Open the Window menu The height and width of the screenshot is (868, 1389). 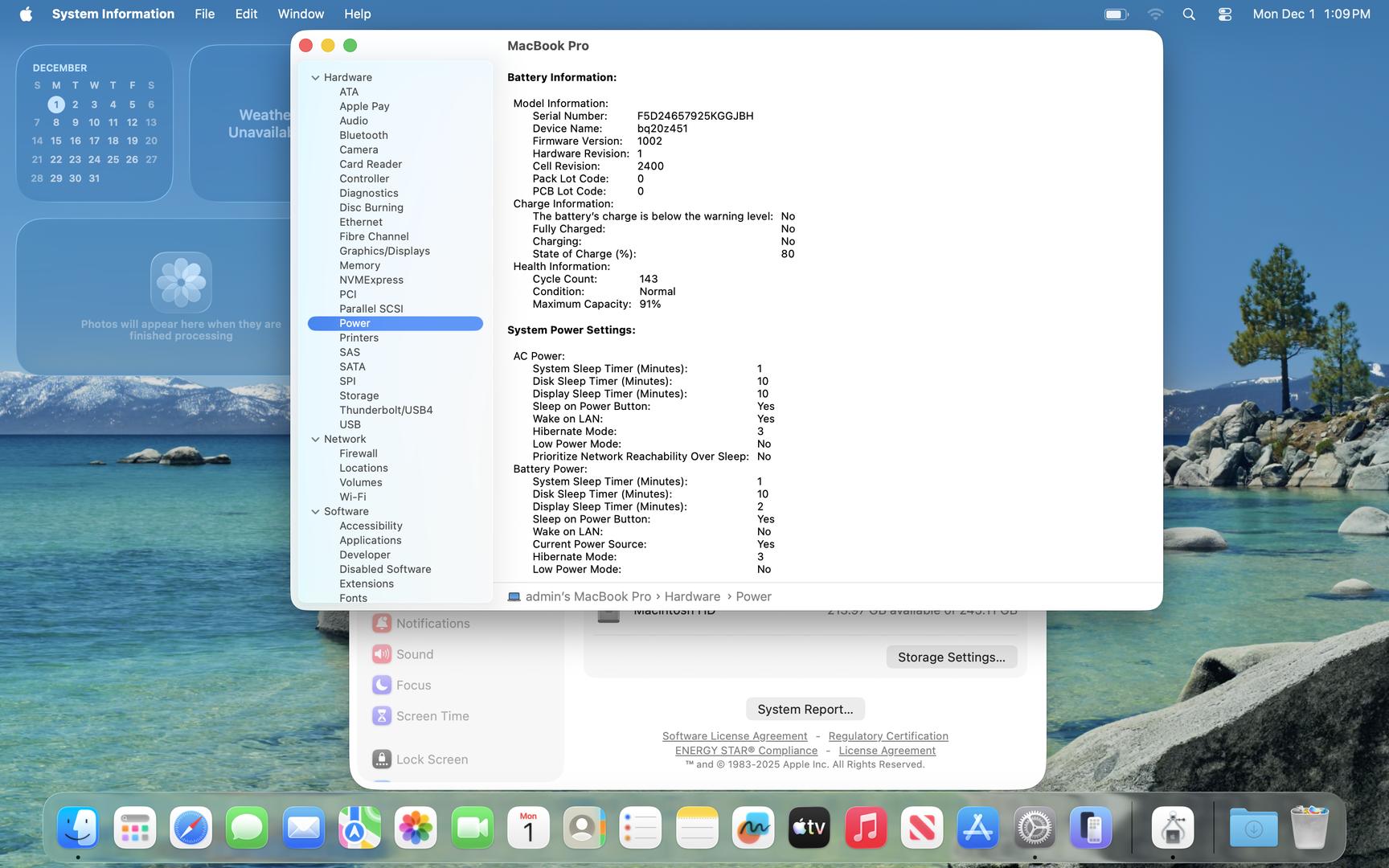301,14
